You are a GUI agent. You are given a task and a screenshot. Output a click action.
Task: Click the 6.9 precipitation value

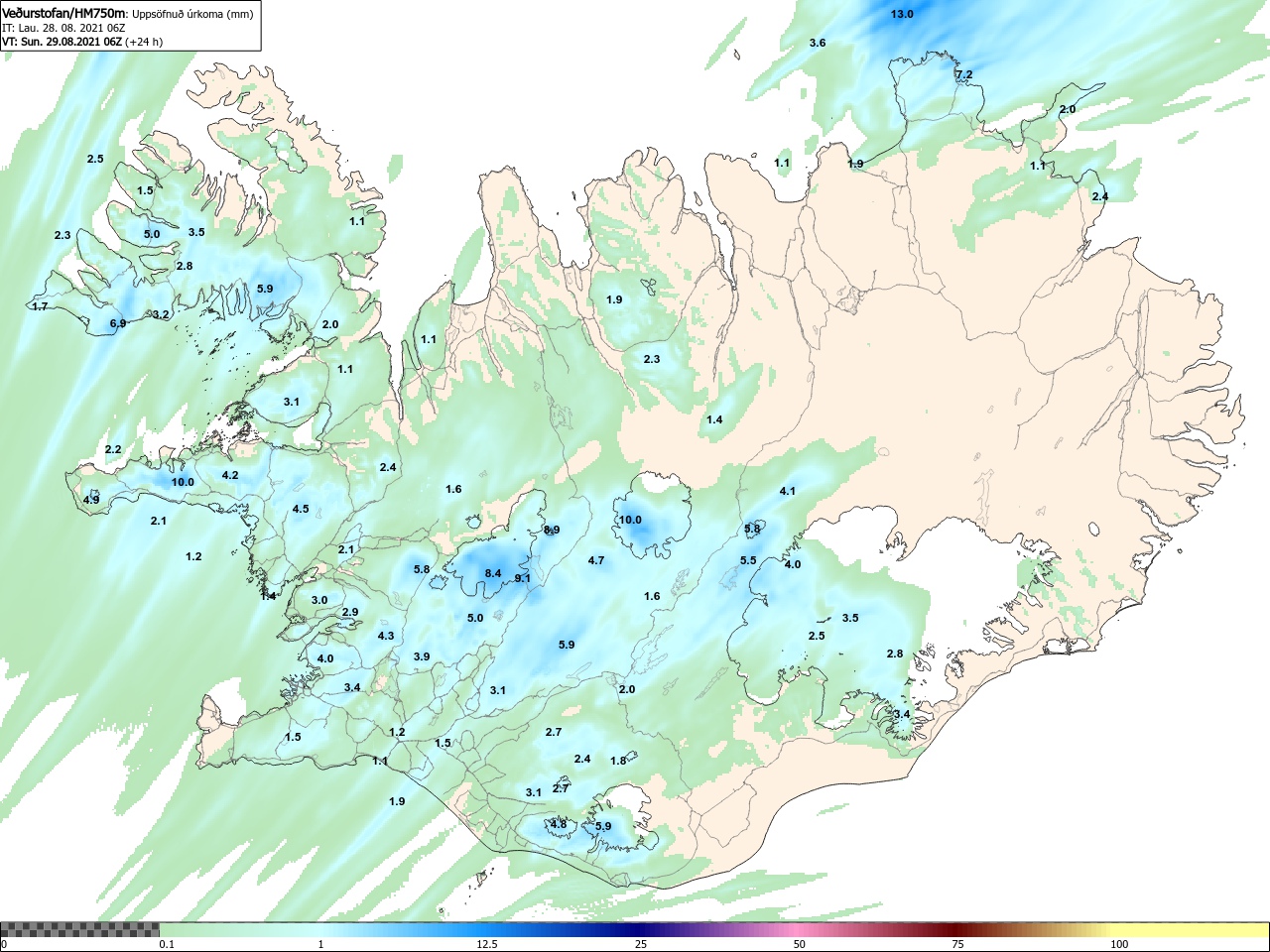click(118, 323)
